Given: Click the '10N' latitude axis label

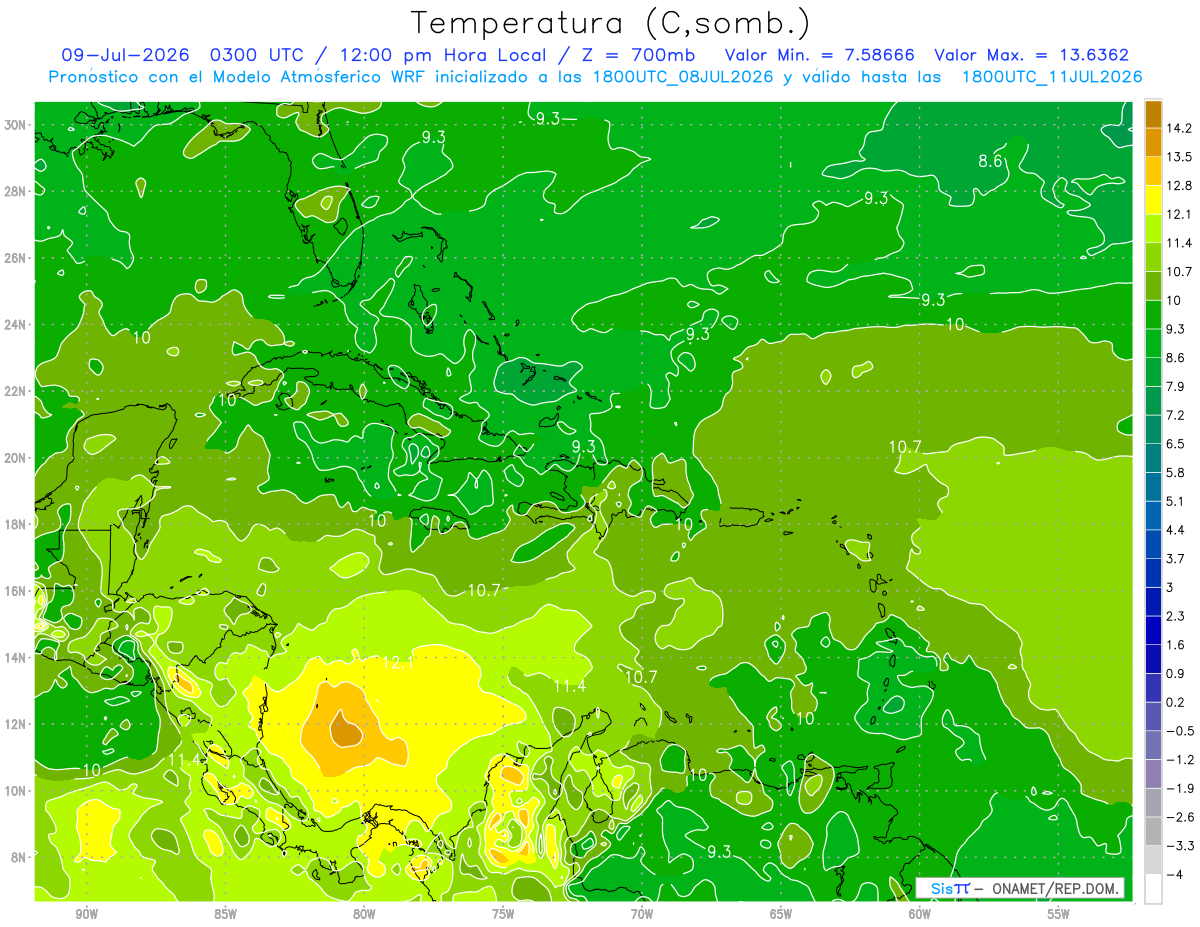Looking at the screenshot, I should pyautogui.click(x=16, y=791).
